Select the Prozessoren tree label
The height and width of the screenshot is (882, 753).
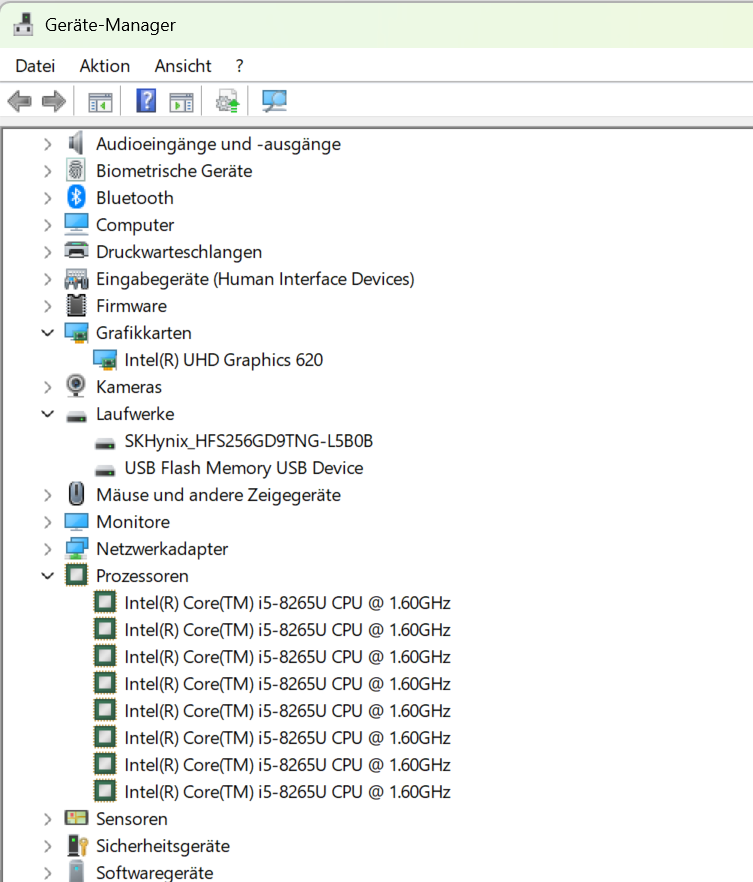142,576
